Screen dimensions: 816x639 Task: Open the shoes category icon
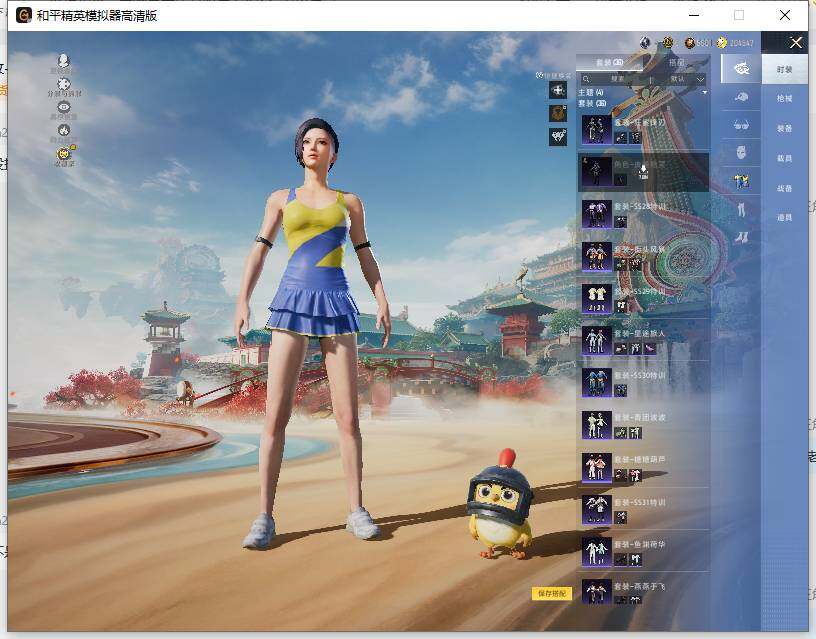[741, 237]
